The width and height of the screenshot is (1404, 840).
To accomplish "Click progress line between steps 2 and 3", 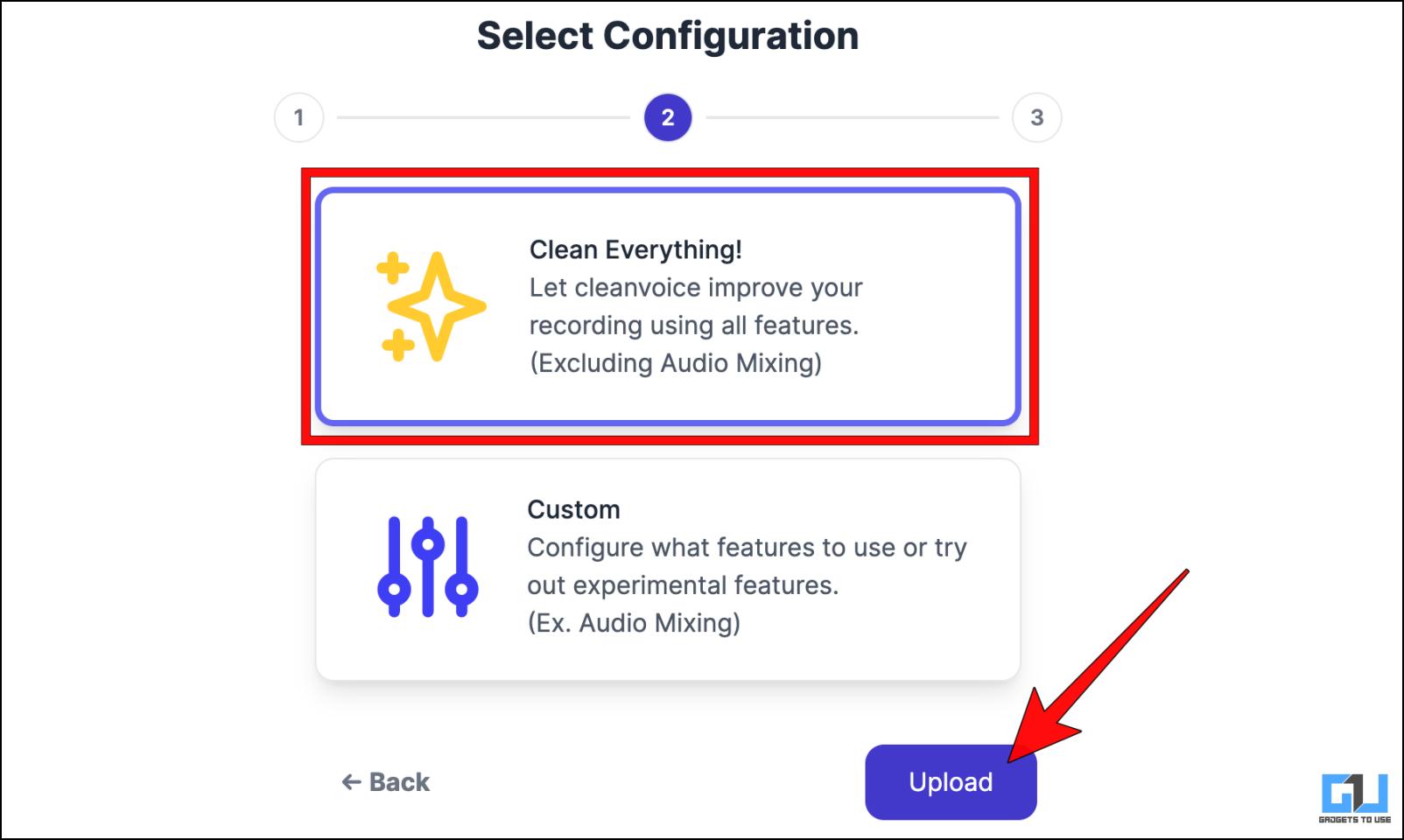I will [853, 117].
